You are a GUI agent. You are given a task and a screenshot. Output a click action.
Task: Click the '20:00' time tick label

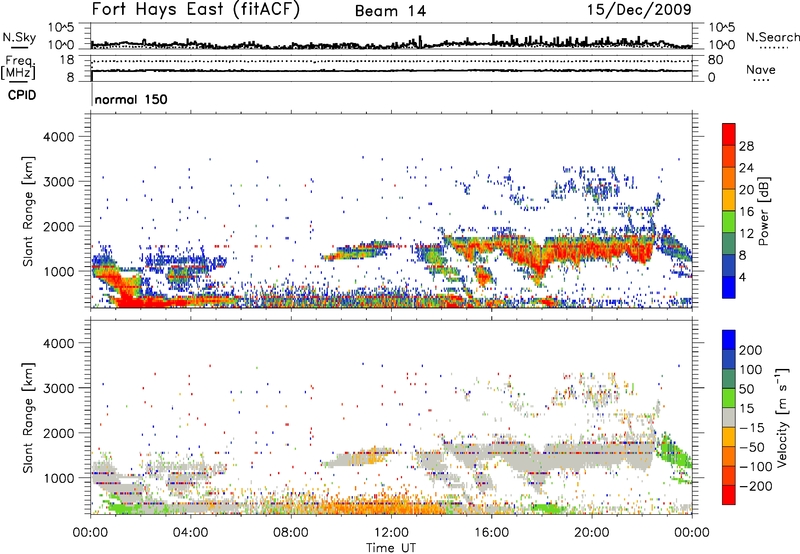click(x=592, y=533)
